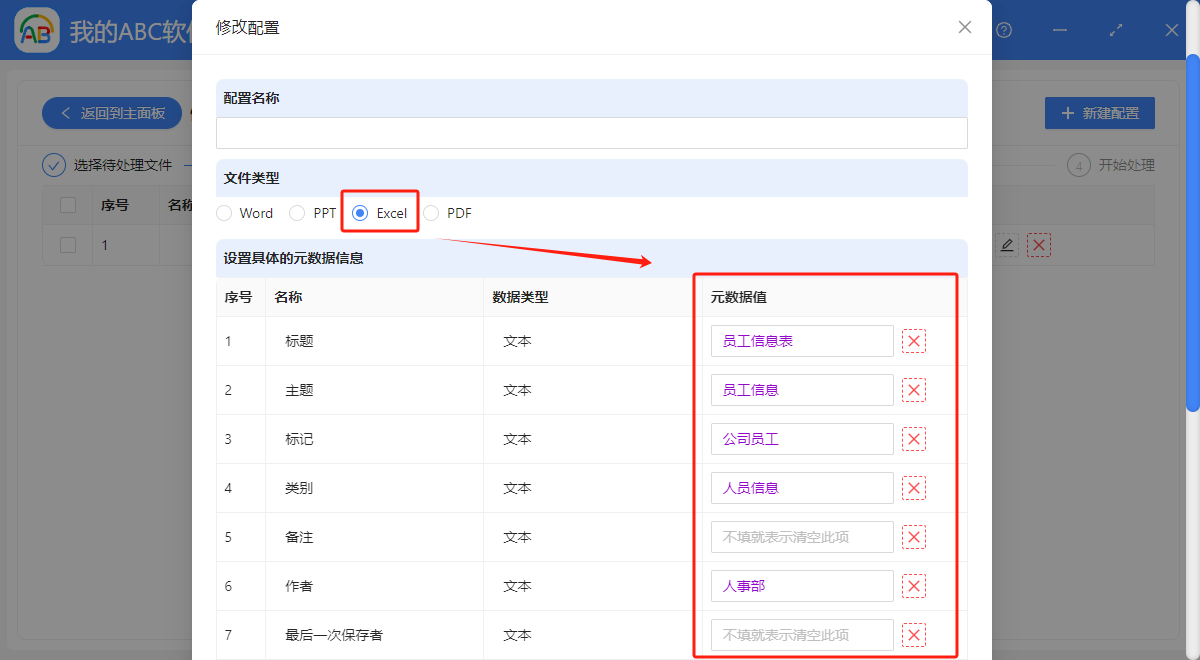Click the red X icon in 备注 row

click(913, 537)
